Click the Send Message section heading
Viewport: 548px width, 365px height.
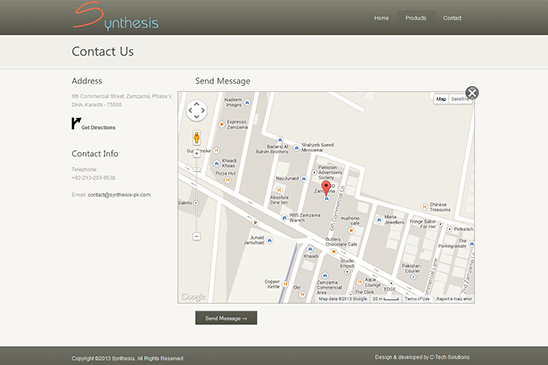pos(223,81)
